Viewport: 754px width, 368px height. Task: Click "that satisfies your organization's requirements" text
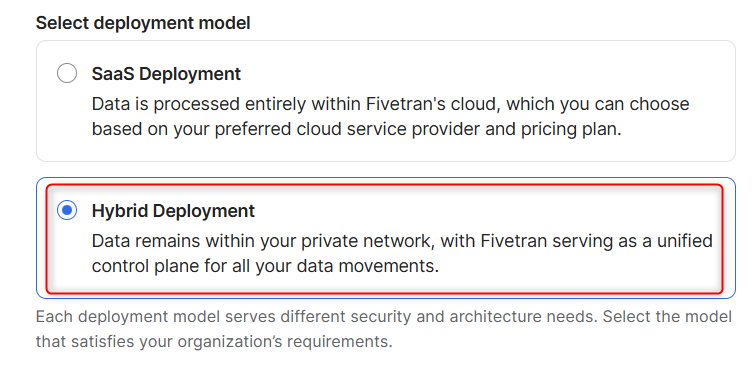(214, 342)
